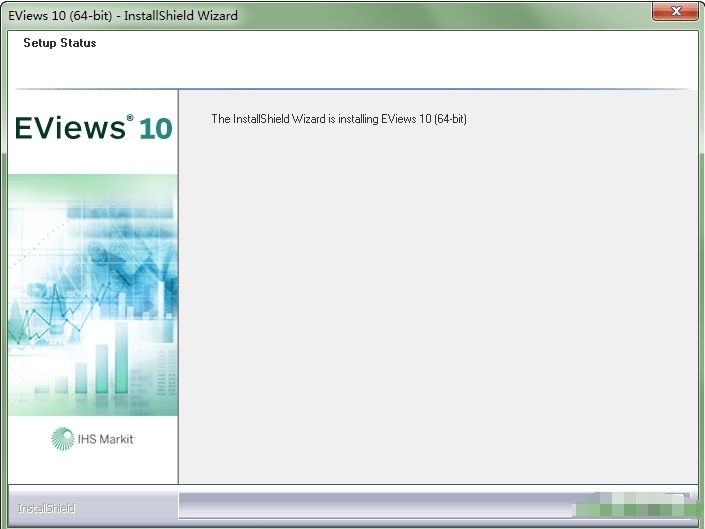Click the chart artwork in sidebar
The height and width of the screenshot is (529, 705).
[x=93, y=295]
